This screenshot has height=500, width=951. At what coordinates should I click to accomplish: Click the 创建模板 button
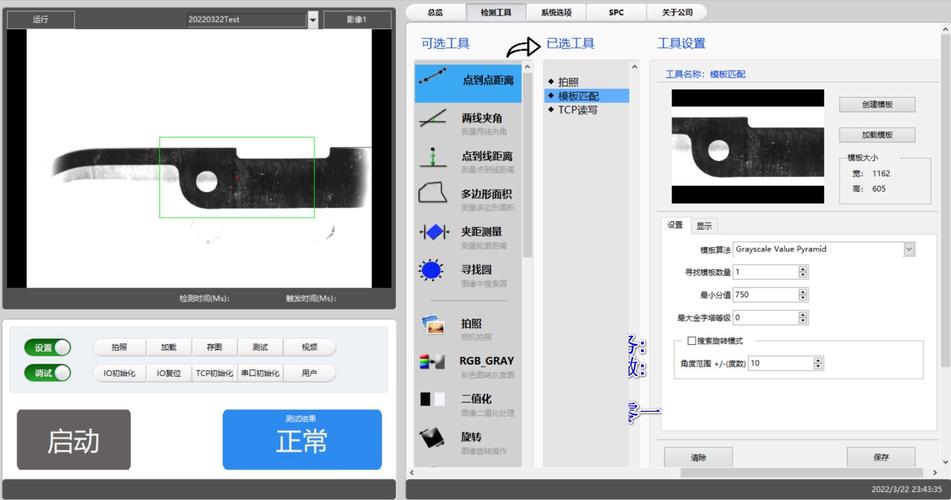click(x=877, y=104)
